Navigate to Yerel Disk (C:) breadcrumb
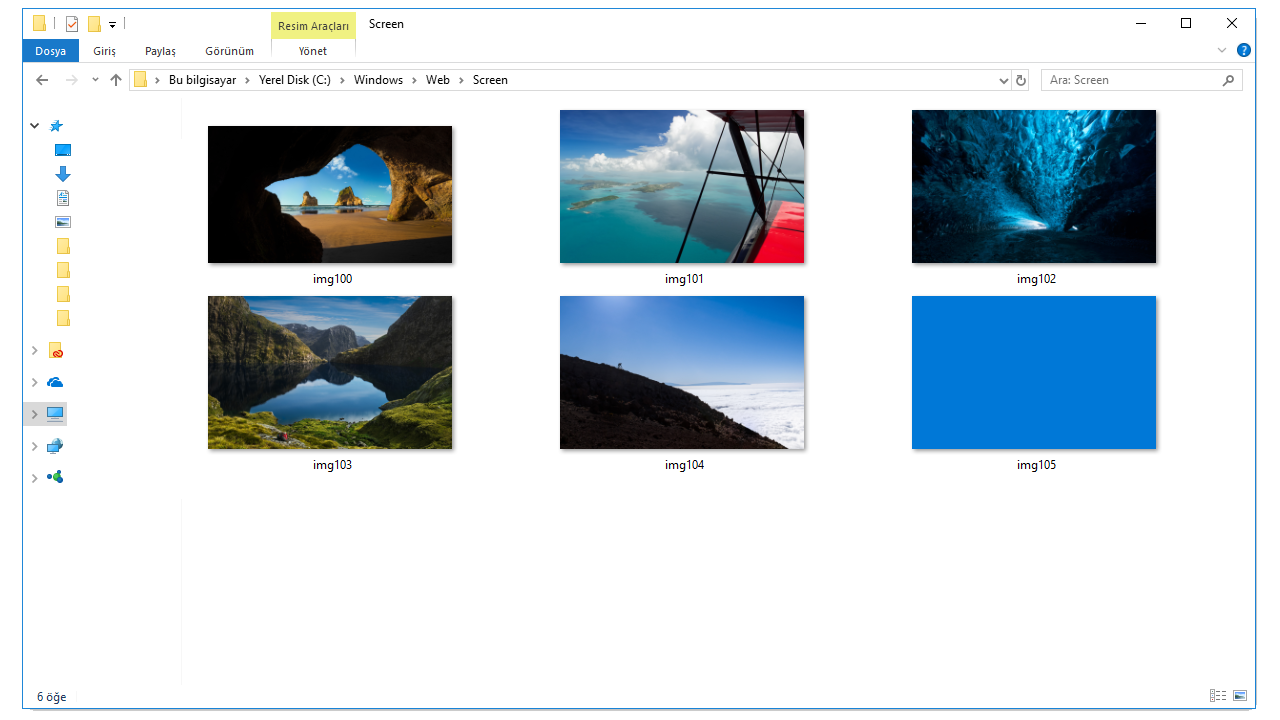 [x=295, y=80]
